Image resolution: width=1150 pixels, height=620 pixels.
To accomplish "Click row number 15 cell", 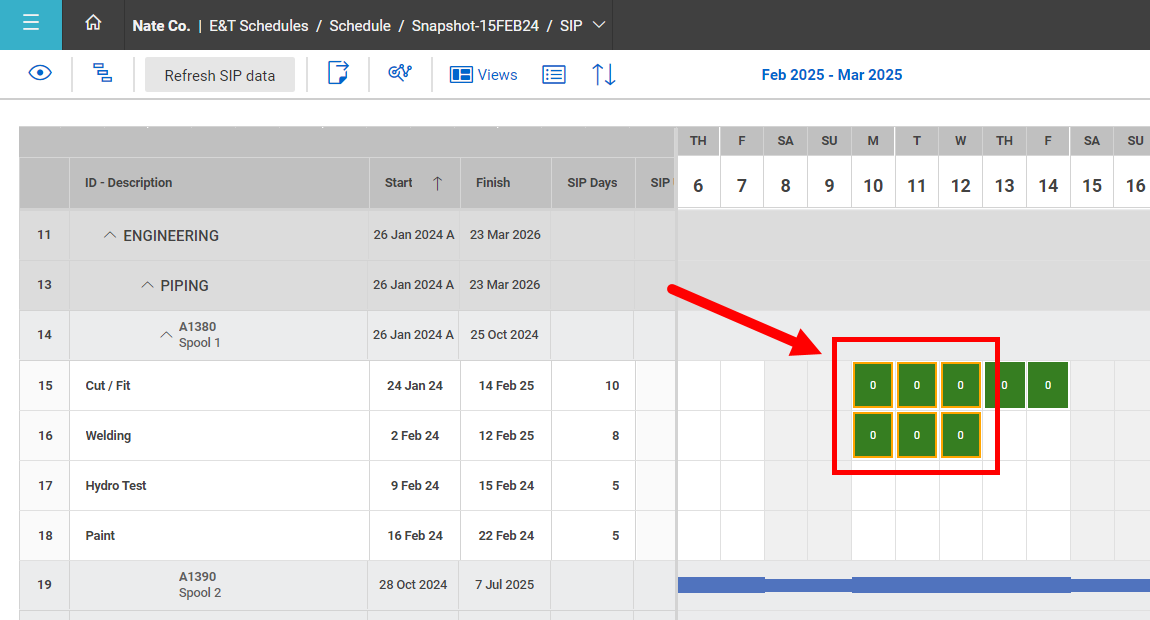I will coord(45,385).
